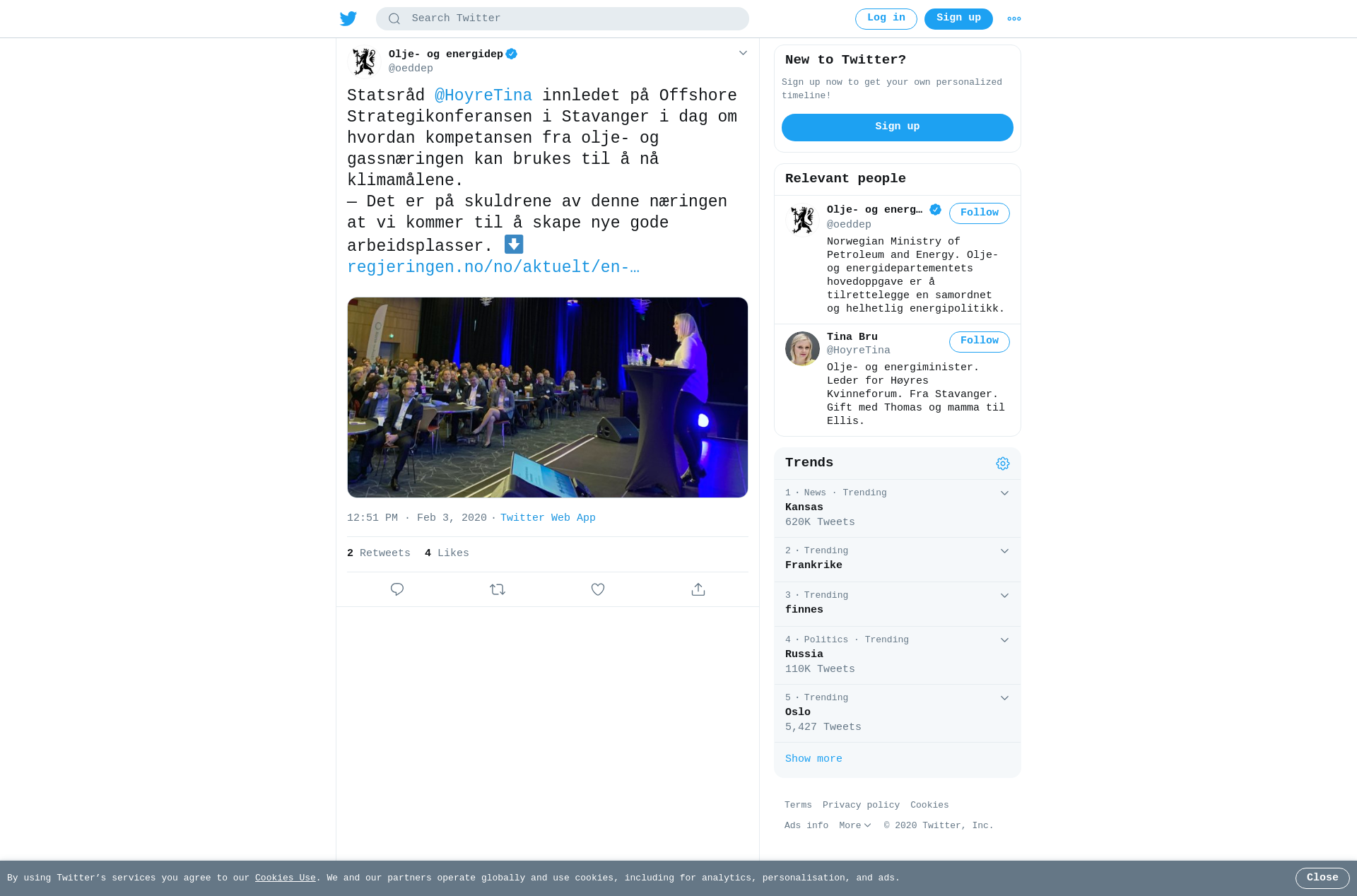This screenshot has height=896, width=1357.
Task: Open Trends settings gear icon
Action: pyautogui.click(x=1003, y=464)
